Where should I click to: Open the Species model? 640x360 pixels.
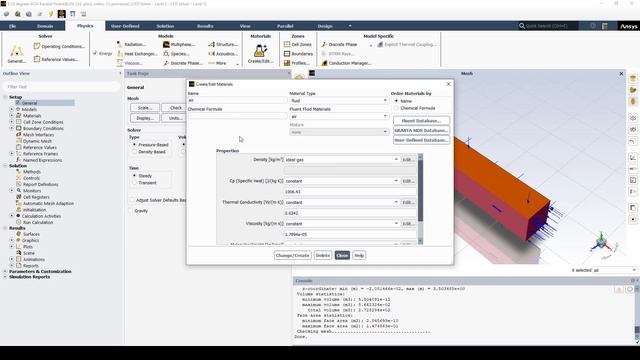pyautogui.click(x=176, y=53)
